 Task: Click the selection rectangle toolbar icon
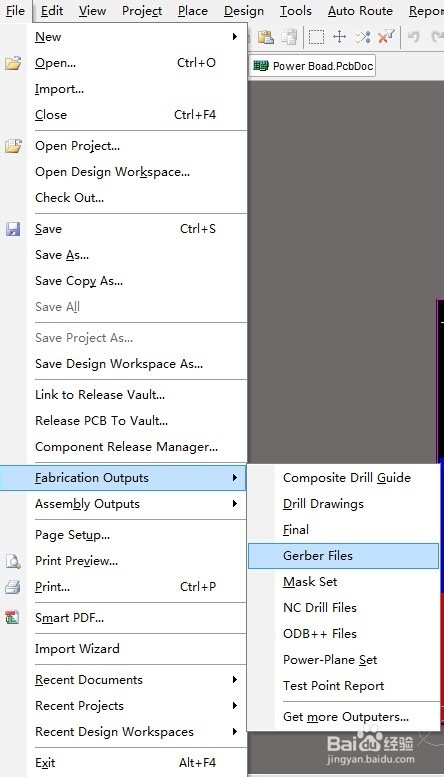click(316, 37)
